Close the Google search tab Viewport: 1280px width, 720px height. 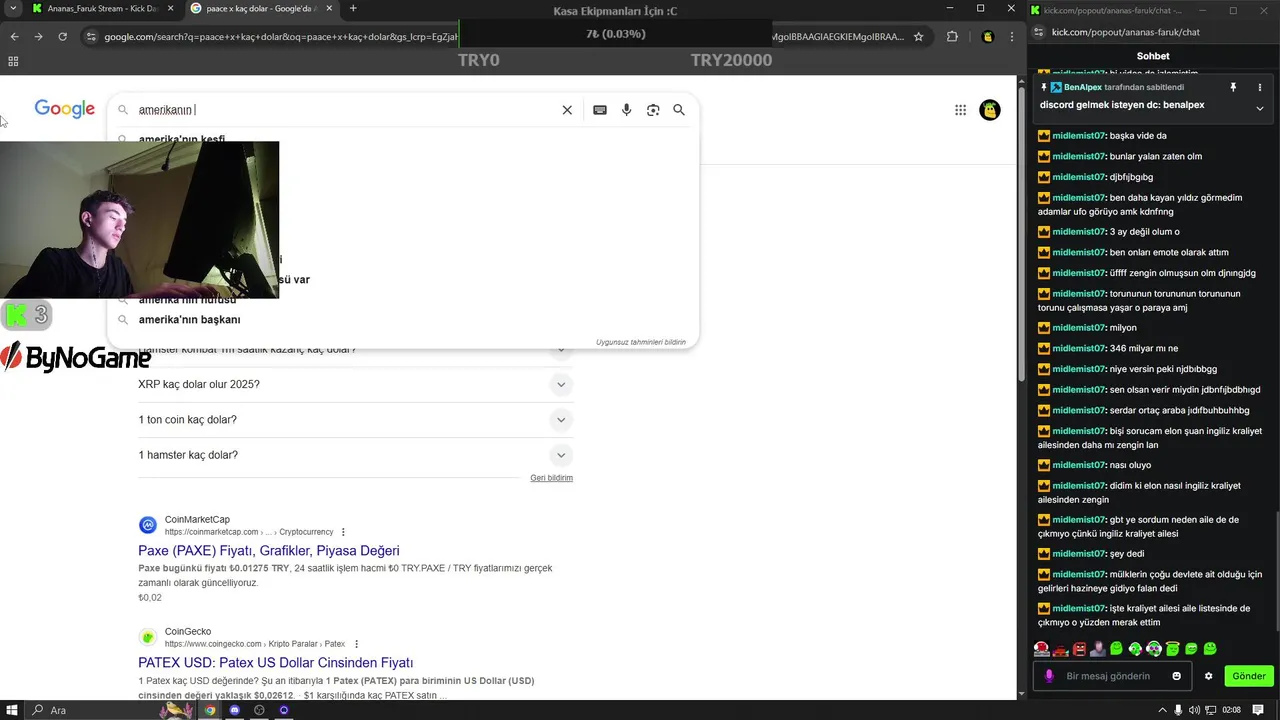coord(330,8)
